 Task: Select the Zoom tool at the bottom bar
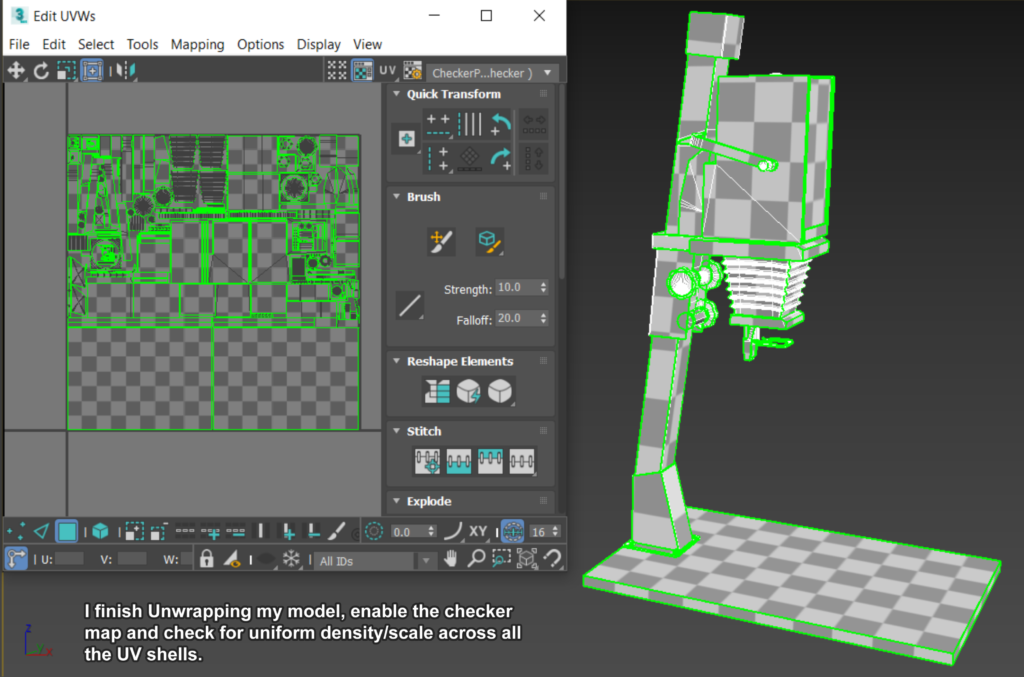coord(476,560)
